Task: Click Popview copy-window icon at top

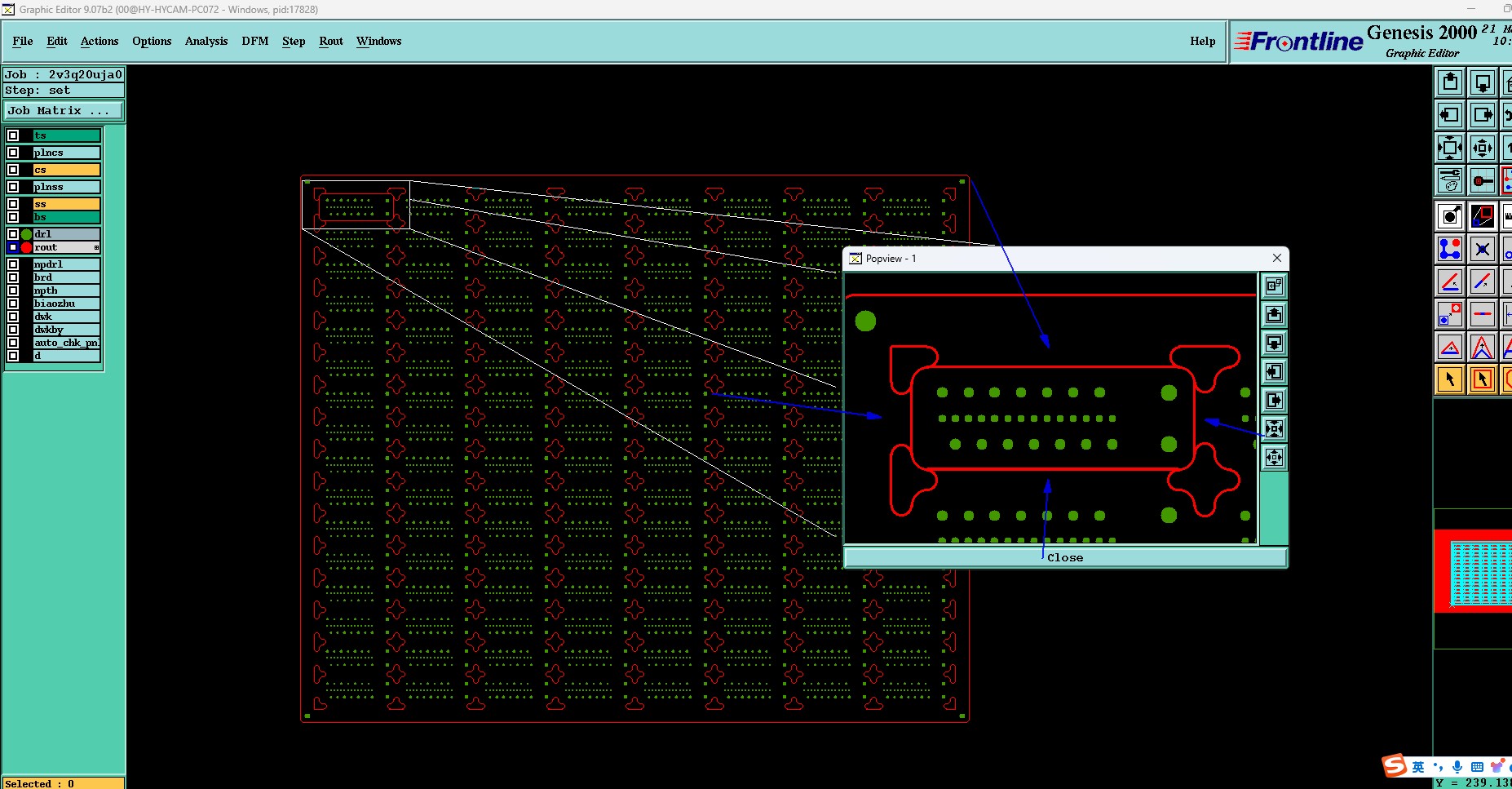Action: click(x=1274, y=286)
